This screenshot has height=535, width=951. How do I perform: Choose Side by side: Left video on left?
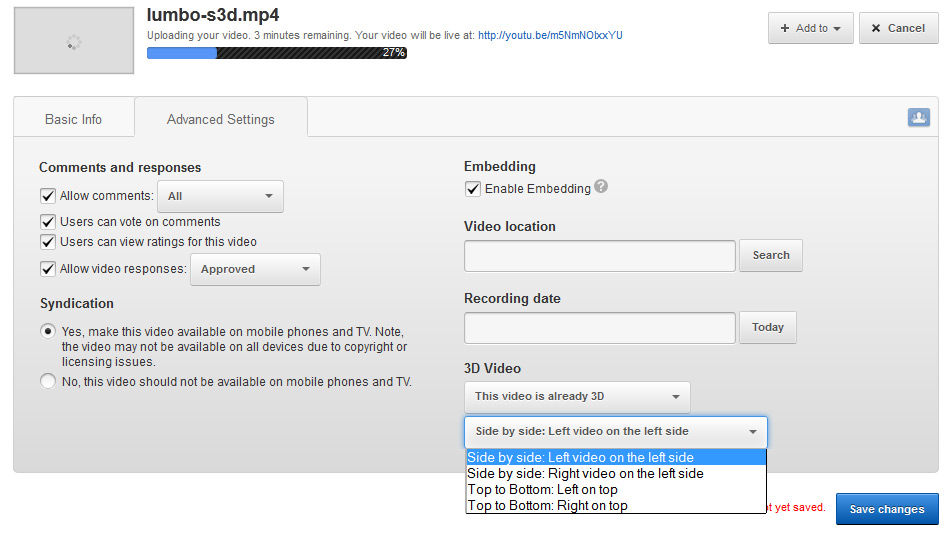point(616,457)
